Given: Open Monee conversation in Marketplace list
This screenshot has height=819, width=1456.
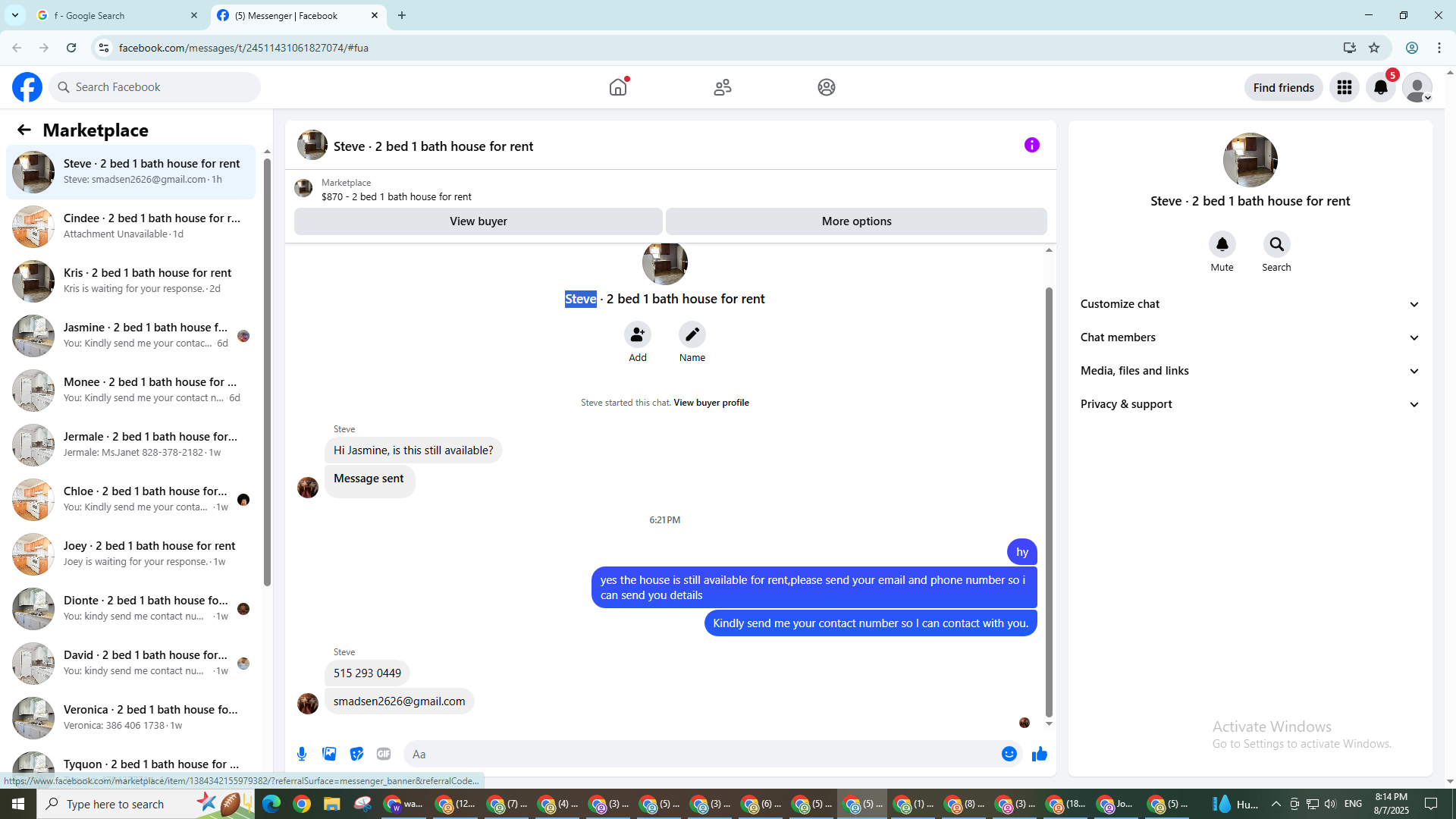Looking at the screenshot, I should coord(130,391).
